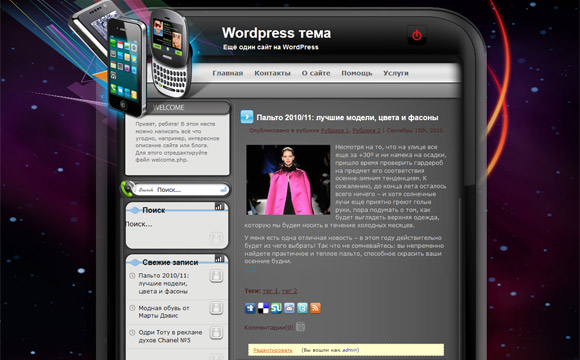Click the red power button icon
Image resolution: width=580 pixels, height=360 pixels.
click(x=417, y=35)
